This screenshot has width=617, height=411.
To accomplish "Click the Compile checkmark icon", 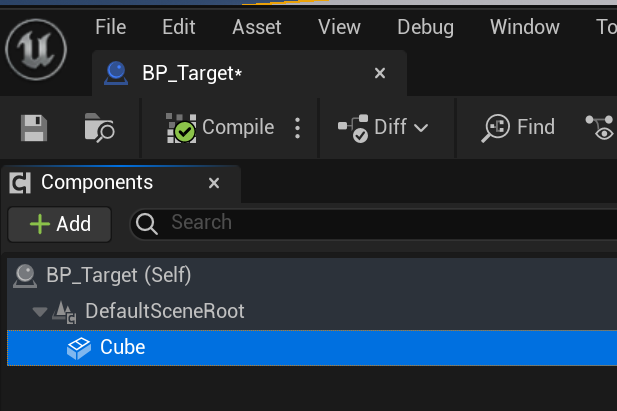I will 181,128.
